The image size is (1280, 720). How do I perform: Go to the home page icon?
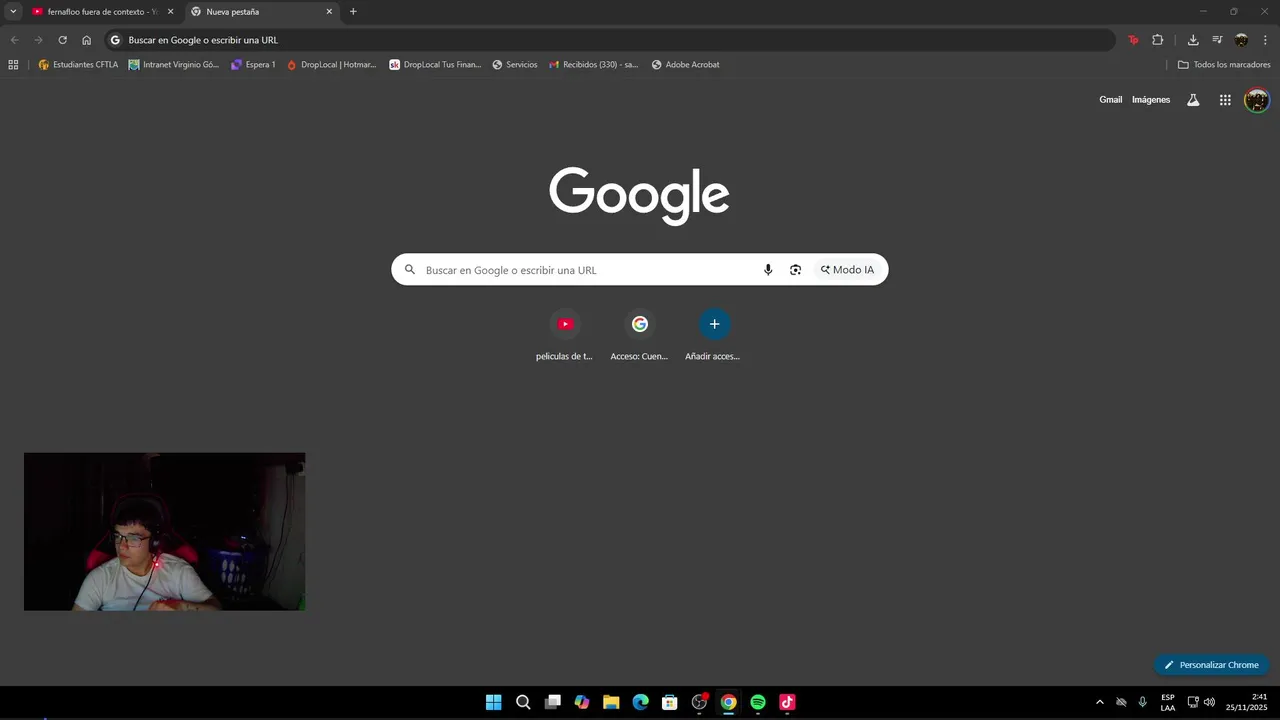(x=86, y=40)
